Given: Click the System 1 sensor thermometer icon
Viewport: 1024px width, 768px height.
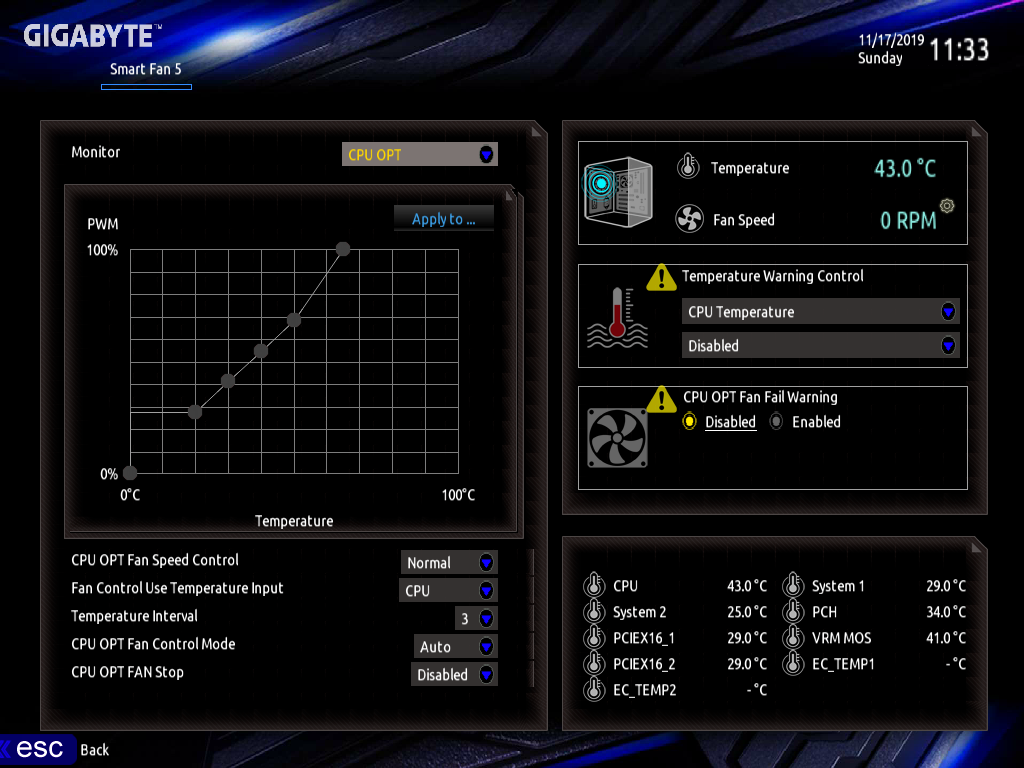Looking at the screenshot, I should 793,584.
